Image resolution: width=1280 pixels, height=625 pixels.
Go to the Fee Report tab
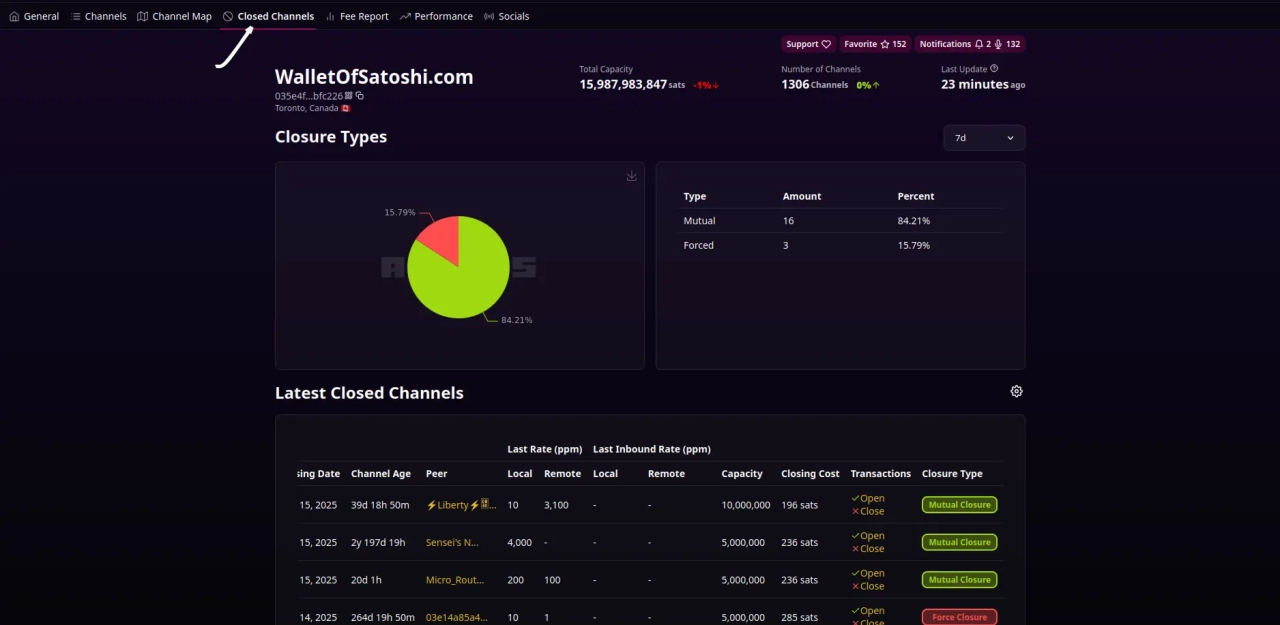click(357, 16)
